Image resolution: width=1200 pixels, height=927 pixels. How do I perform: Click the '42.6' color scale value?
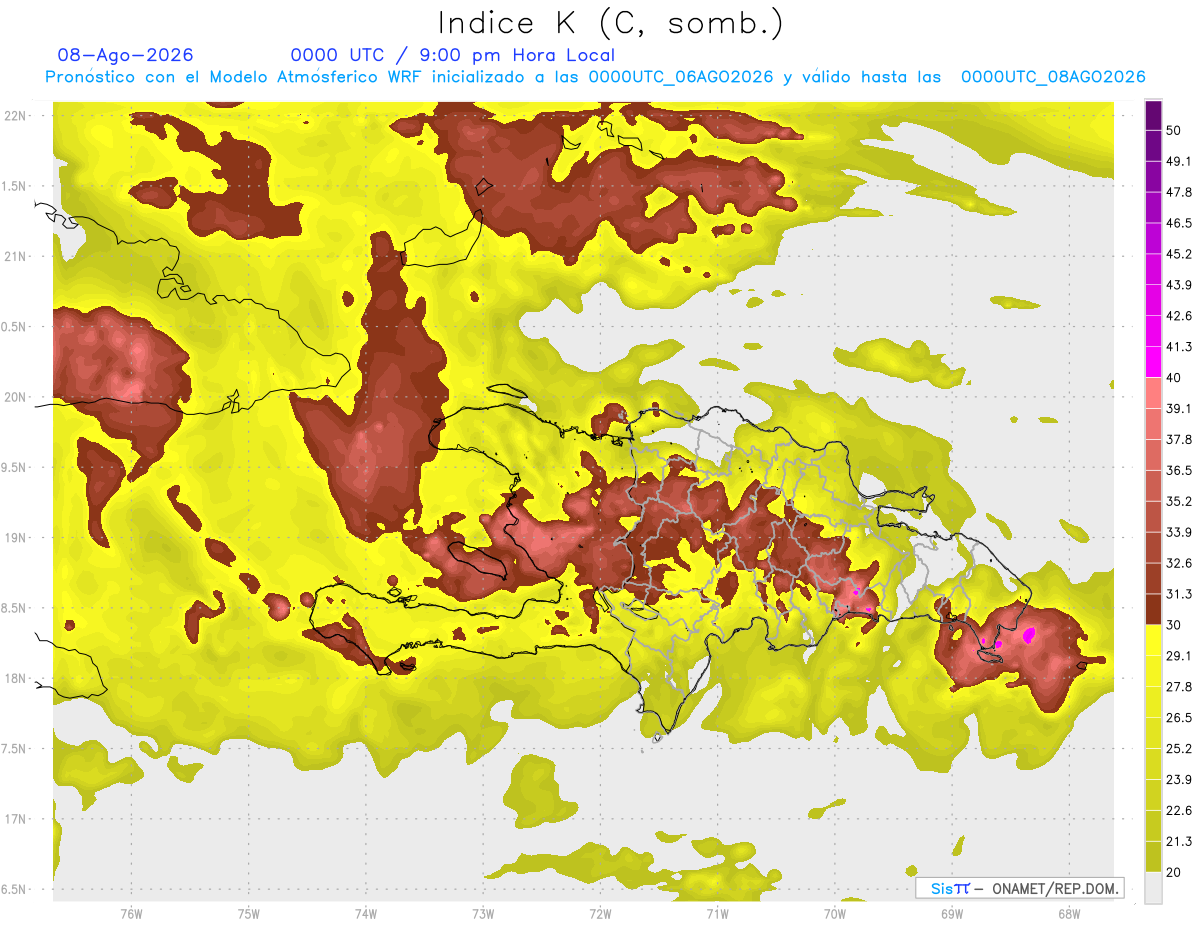[x=1179, y=316]
